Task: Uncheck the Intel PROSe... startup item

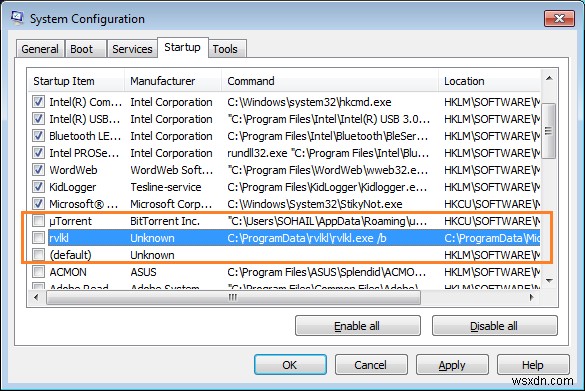Action: (38, 153)
